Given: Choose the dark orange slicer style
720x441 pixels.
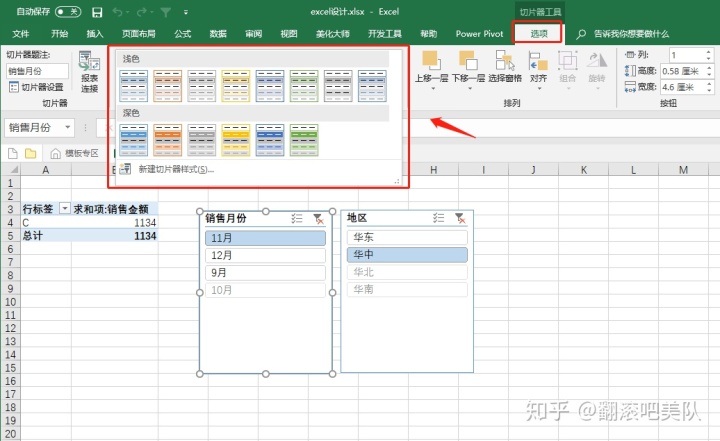Looking at the screenshot, I should tap(168, 140).
